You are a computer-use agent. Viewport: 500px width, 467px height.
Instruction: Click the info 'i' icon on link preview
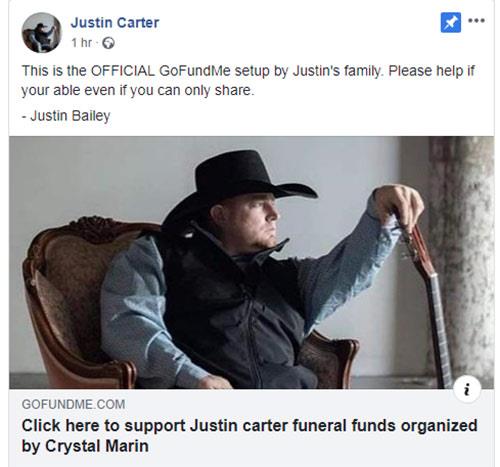(x=467, y=389)
